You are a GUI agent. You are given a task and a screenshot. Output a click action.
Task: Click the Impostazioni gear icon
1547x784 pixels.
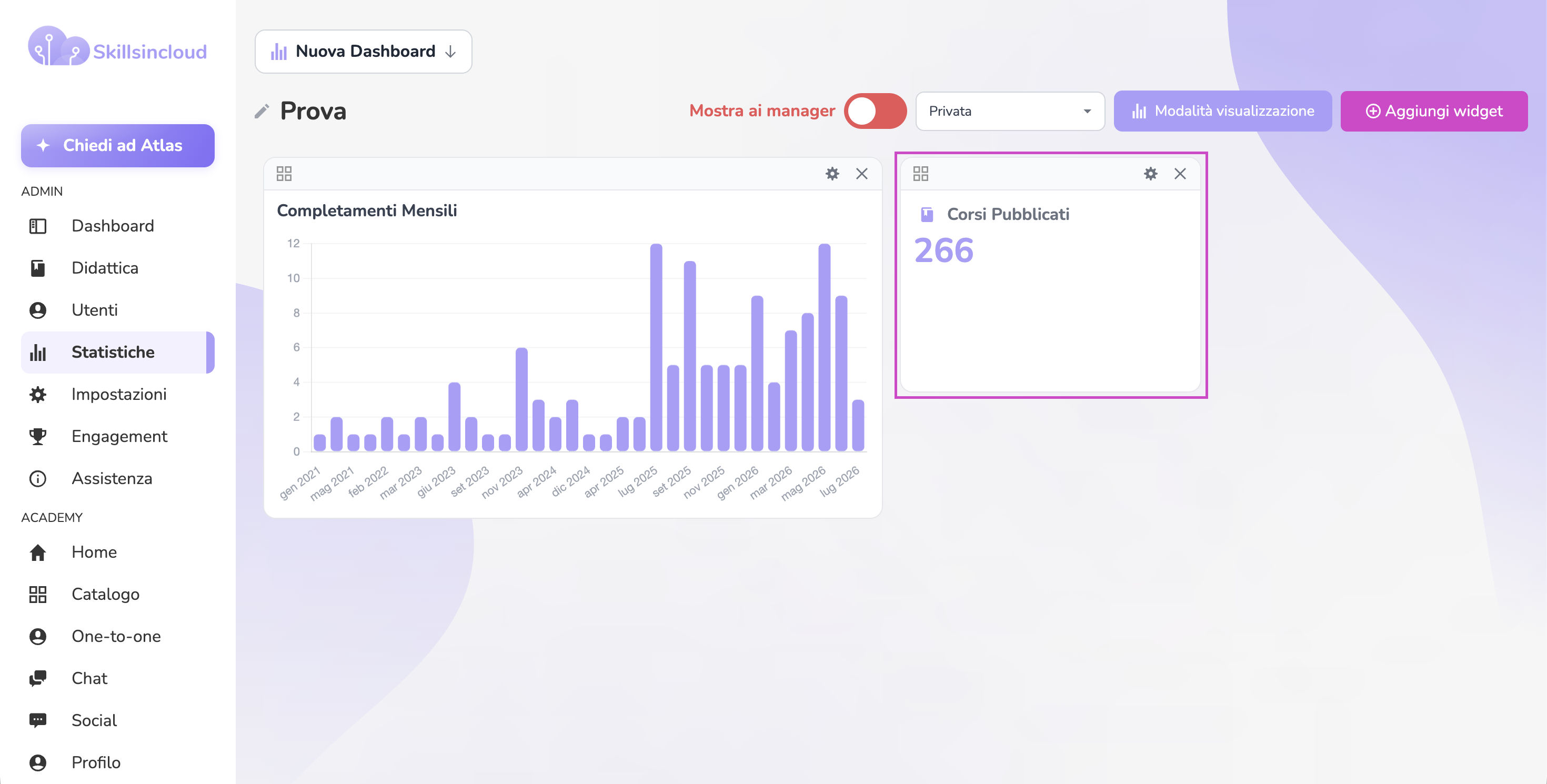coord(38,395)
